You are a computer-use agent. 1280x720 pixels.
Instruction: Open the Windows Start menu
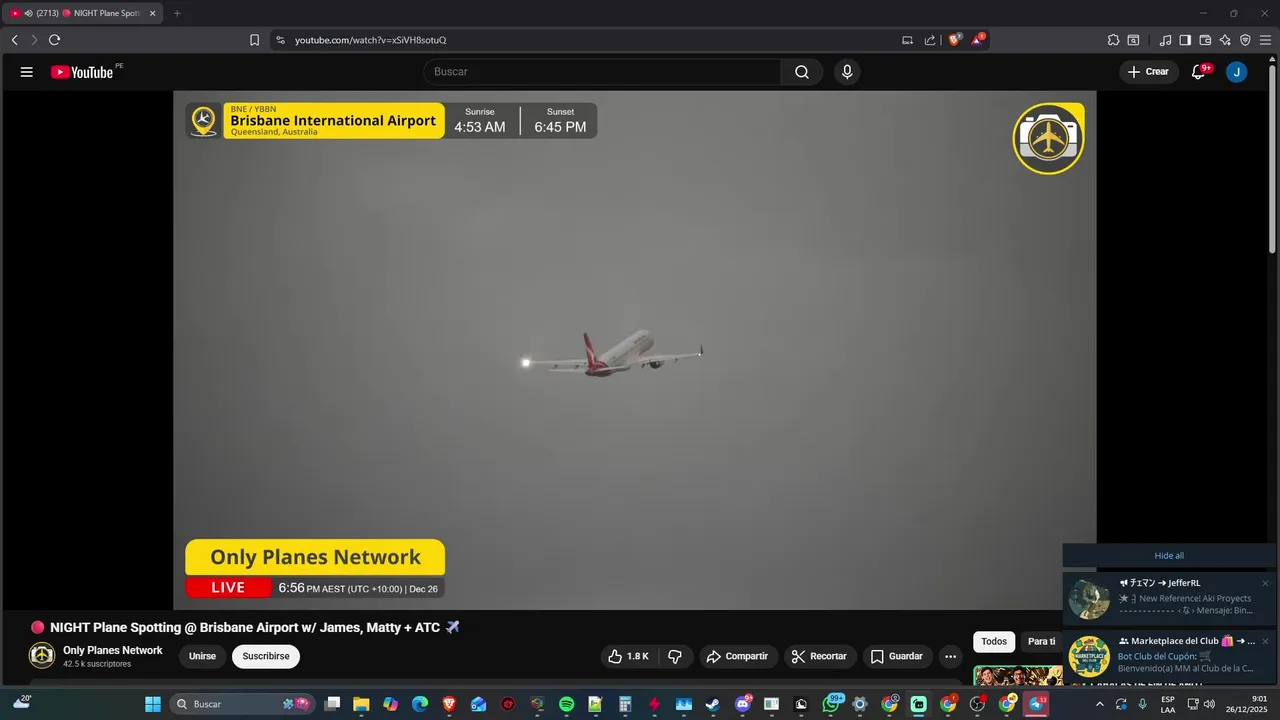click(x=153, y=704)
